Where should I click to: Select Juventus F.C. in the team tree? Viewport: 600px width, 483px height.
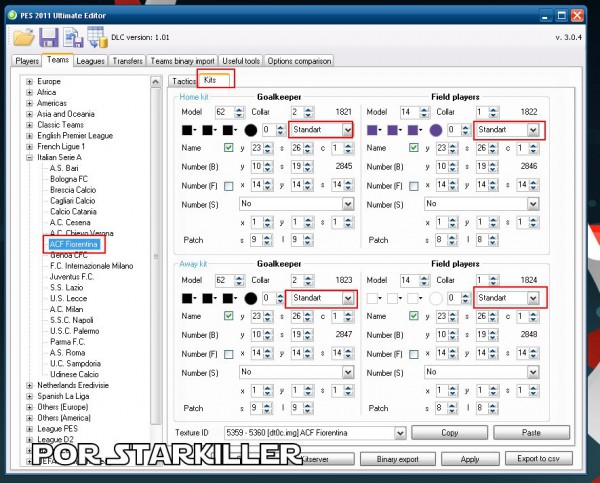point(72,277)
